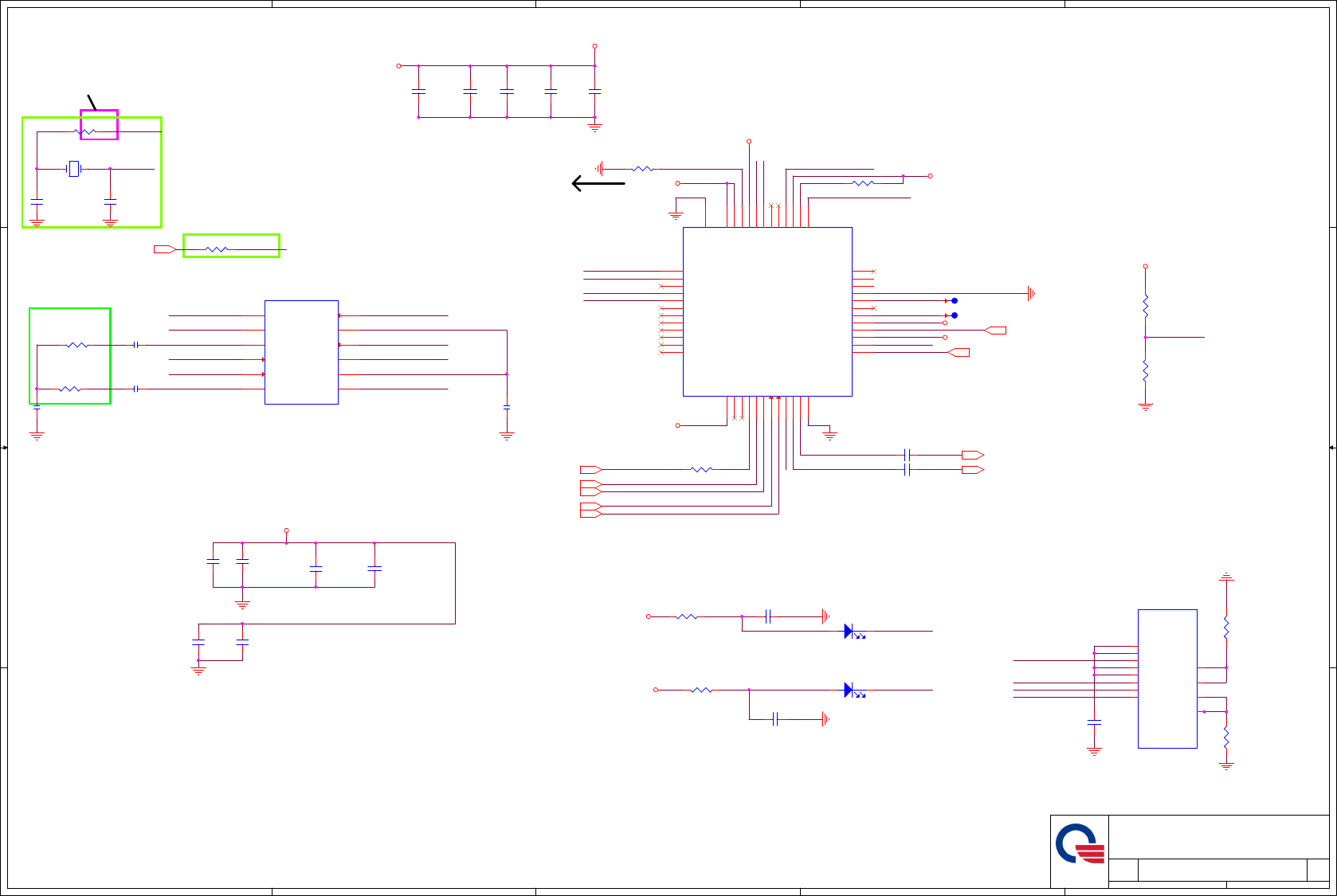
Task: Select the resistor on the bottom-left port line
Action: [x=701, y=470]
